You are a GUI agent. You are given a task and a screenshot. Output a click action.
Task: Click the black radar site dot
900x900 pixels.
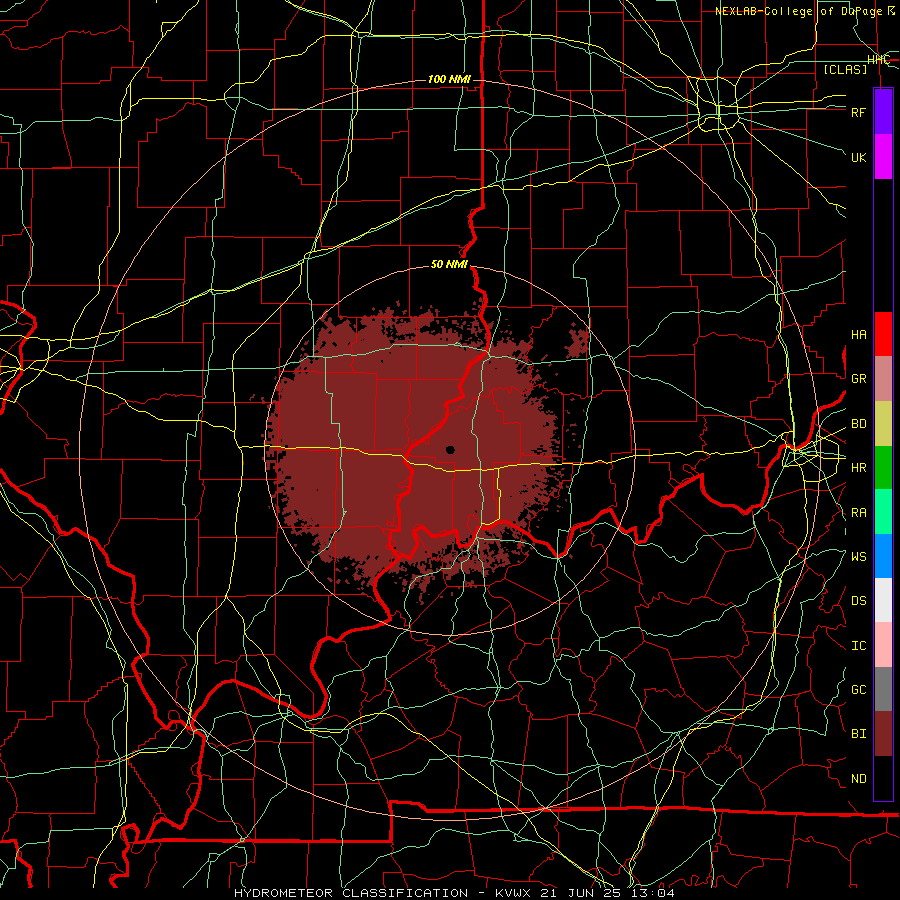pos(451,450)
